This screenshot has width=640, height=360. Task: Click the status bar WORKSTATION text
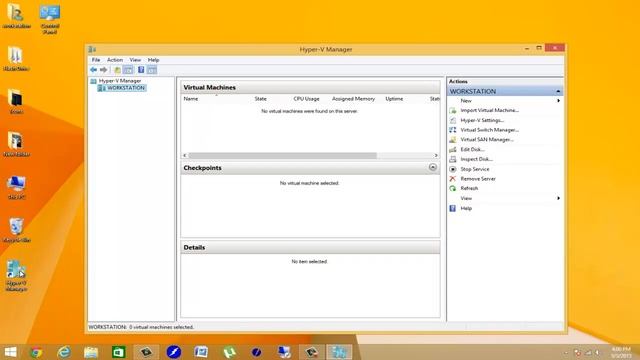tap(141, 327)
